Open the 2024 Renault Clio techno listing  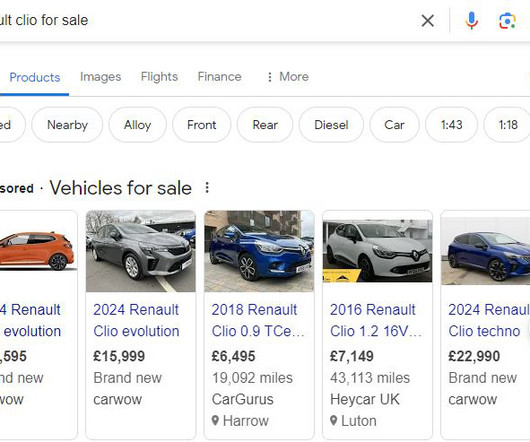pos(489,320)
